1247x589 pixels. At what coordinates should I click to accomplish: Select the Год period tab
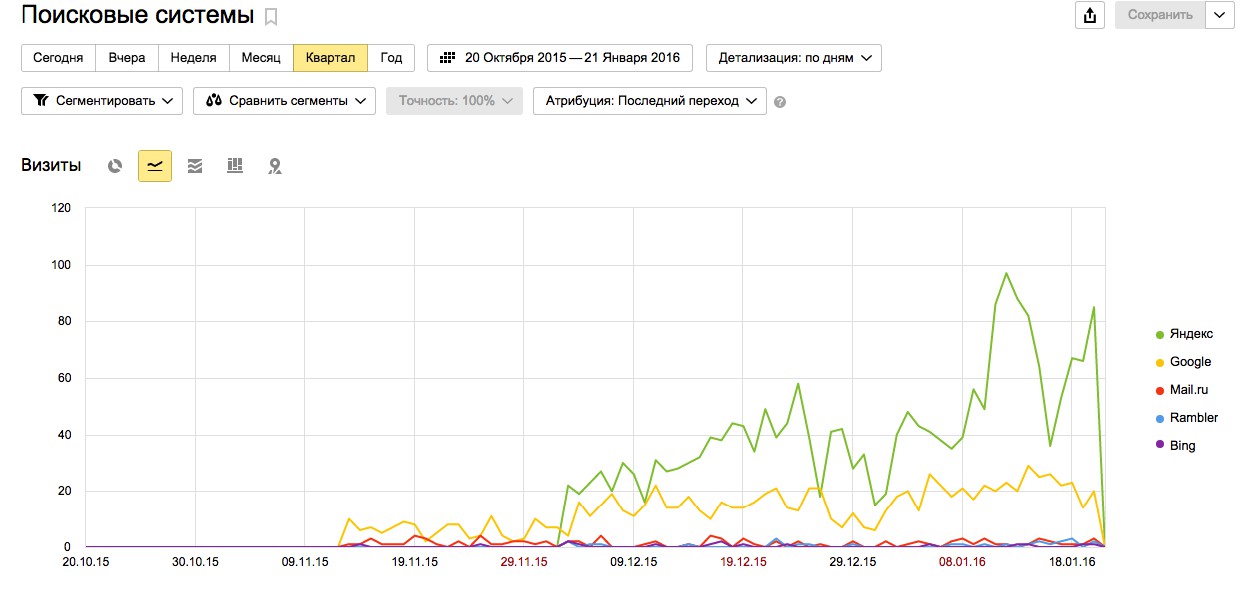coord(391,58)
